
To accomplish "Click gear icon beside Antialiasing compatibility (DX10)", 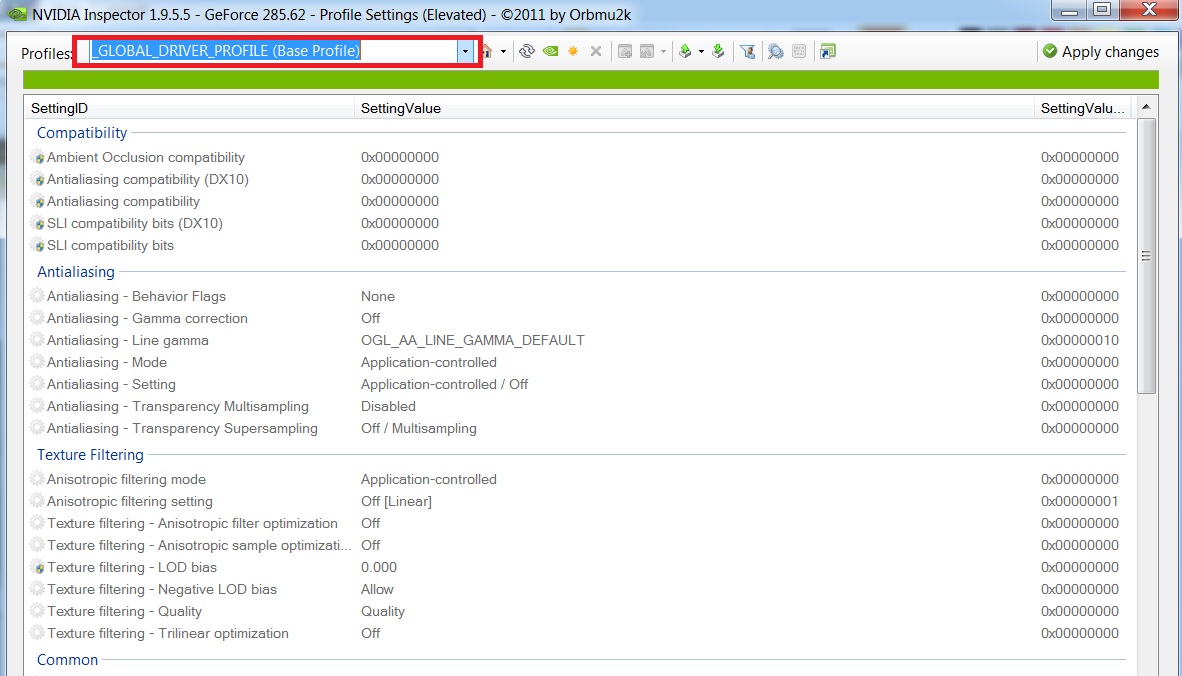I will 37,179.
